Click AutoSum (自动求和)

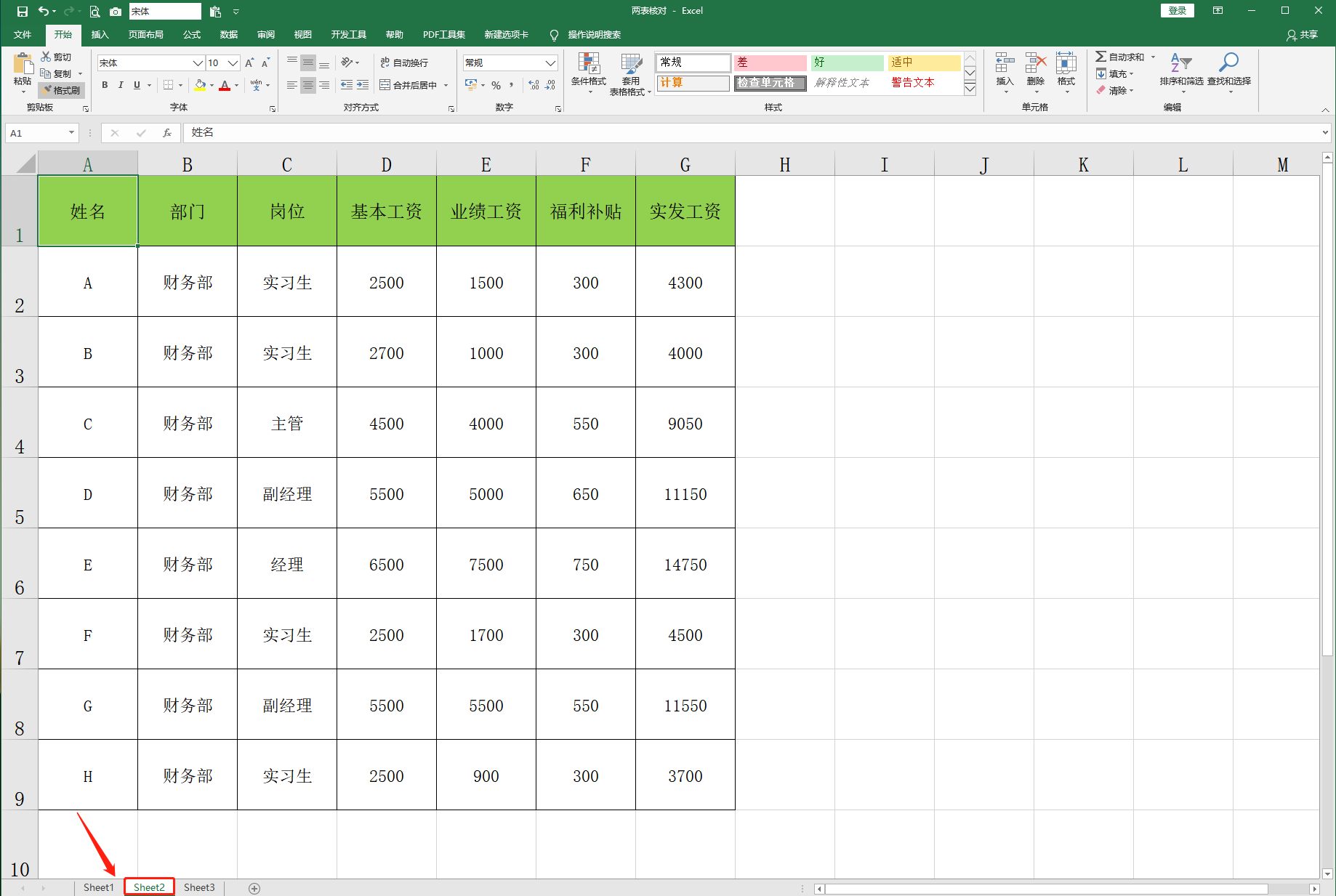[1120, 57]
